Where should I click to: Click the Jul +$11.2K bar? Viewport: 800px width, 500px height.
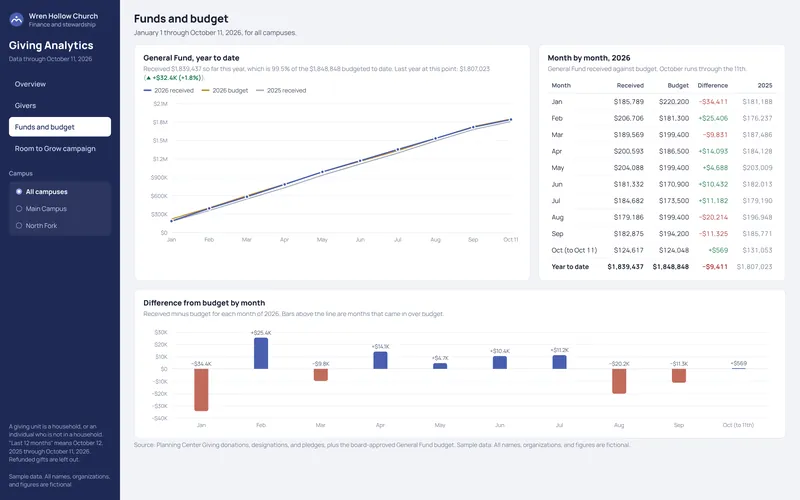pyautogui.click(x=559, y=362)
